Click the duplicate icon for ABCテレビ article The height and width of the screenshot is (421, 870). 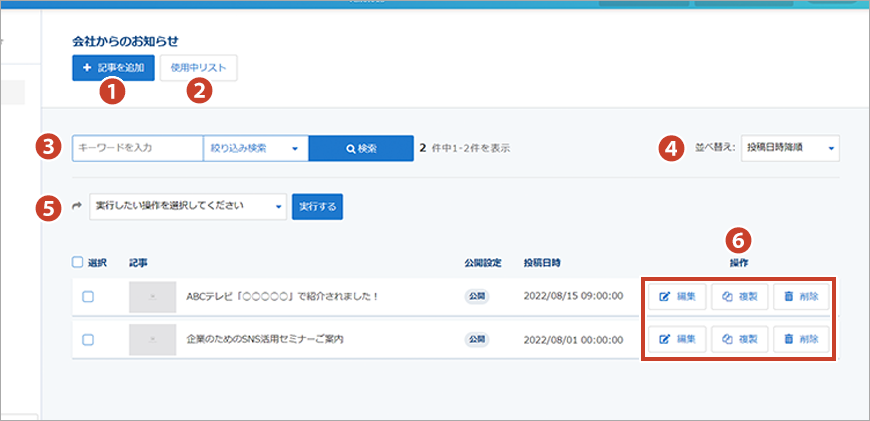pos(728,297)
